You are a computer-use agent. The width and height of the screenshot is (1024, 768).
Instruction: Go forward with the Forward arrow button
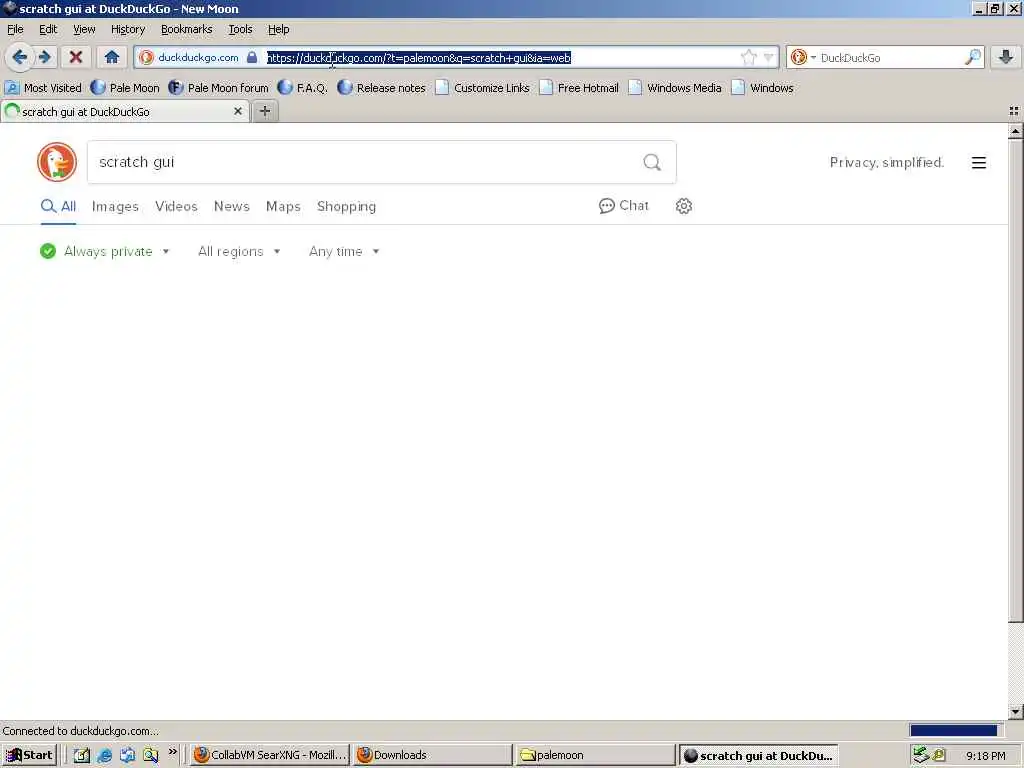pyautogui.click(x=44, y=57)
